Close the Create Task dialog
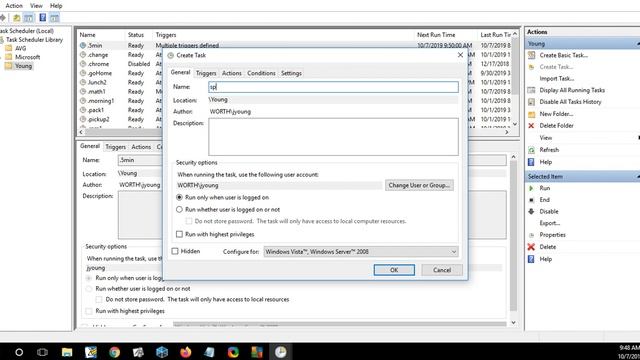Image resolution: width=640 pixels, height=360 pixels. click(460, 55)
